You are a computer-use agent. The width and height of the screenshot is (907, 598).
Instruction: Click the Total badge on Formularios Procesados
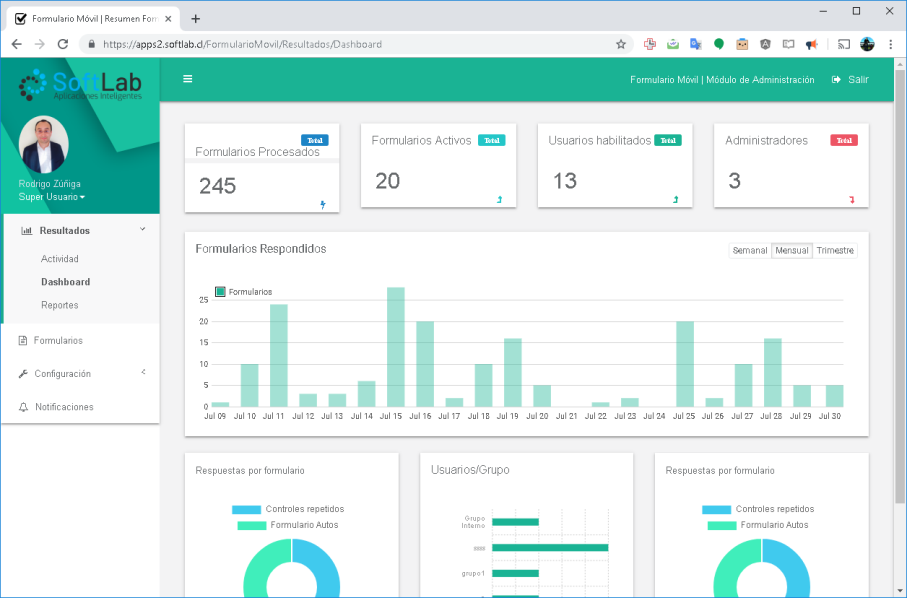coord(315,140)
